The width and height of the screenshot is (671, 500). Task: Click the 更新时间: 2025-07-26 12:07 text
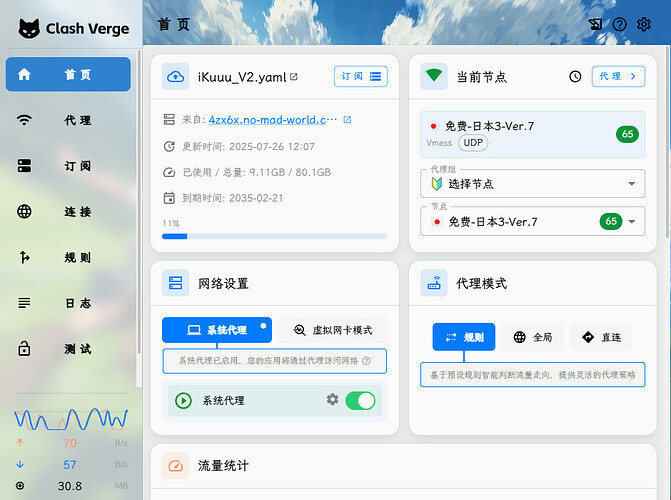[x=249, y=146]
